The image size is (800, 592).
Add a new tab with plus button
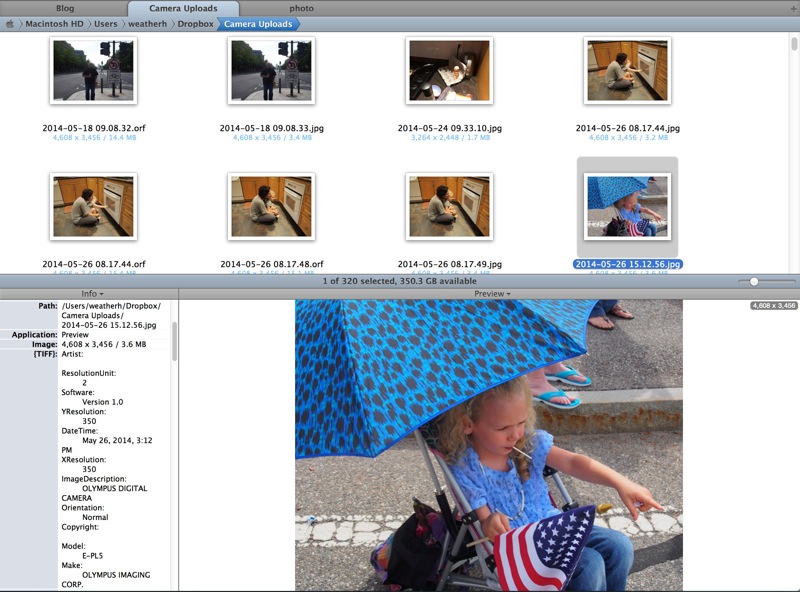[x=793, y=8]
